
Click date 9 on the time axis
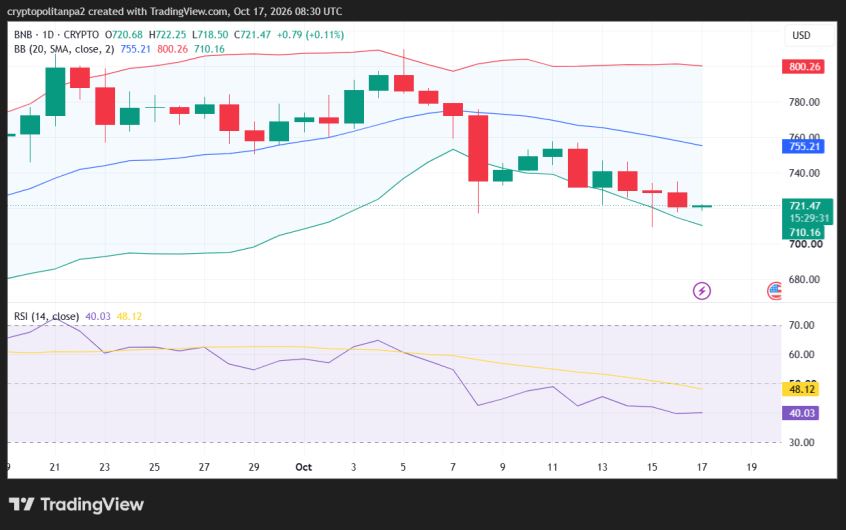pos(502,467)
